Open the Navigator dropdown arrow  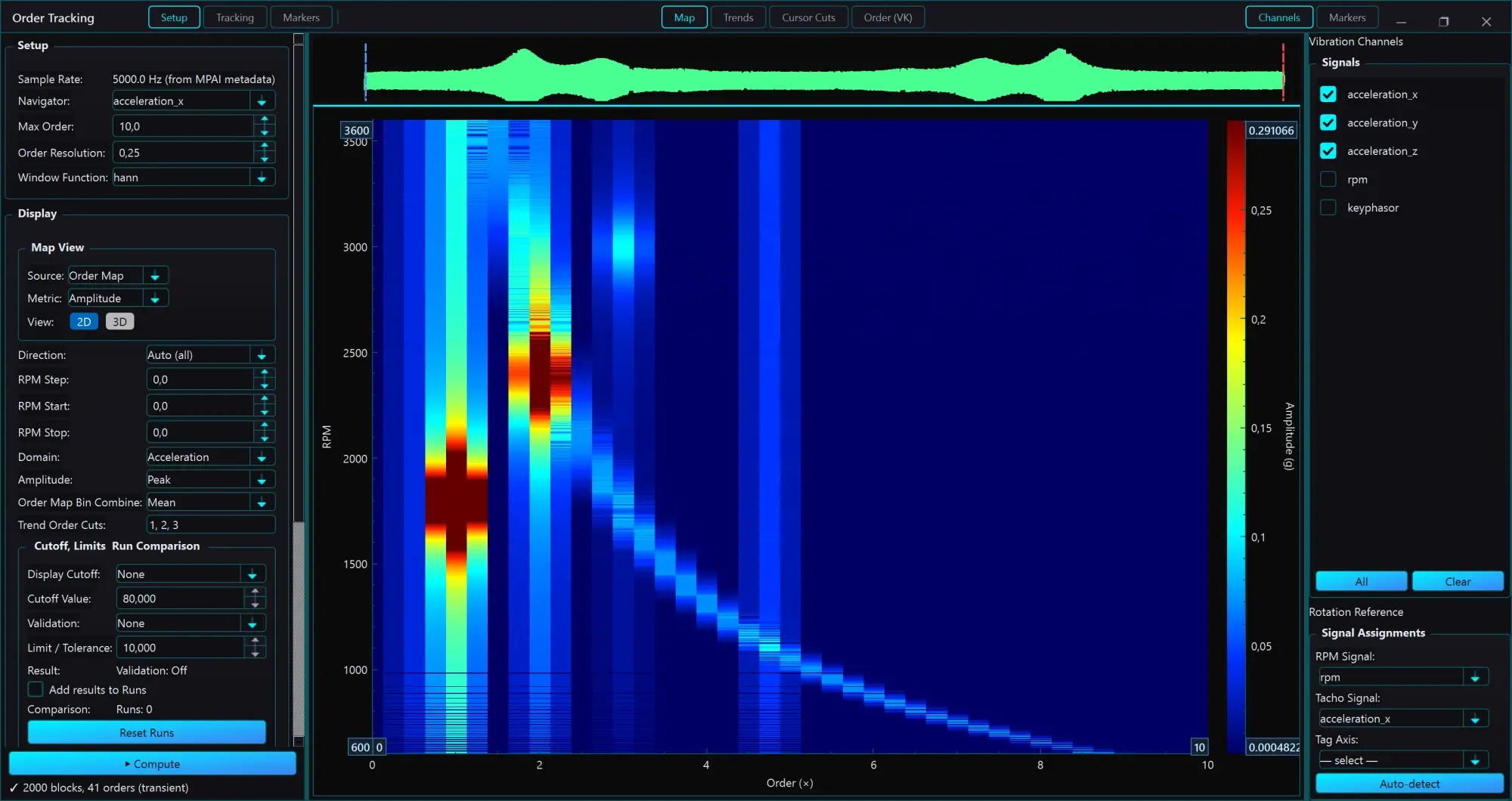coord(262,101)
